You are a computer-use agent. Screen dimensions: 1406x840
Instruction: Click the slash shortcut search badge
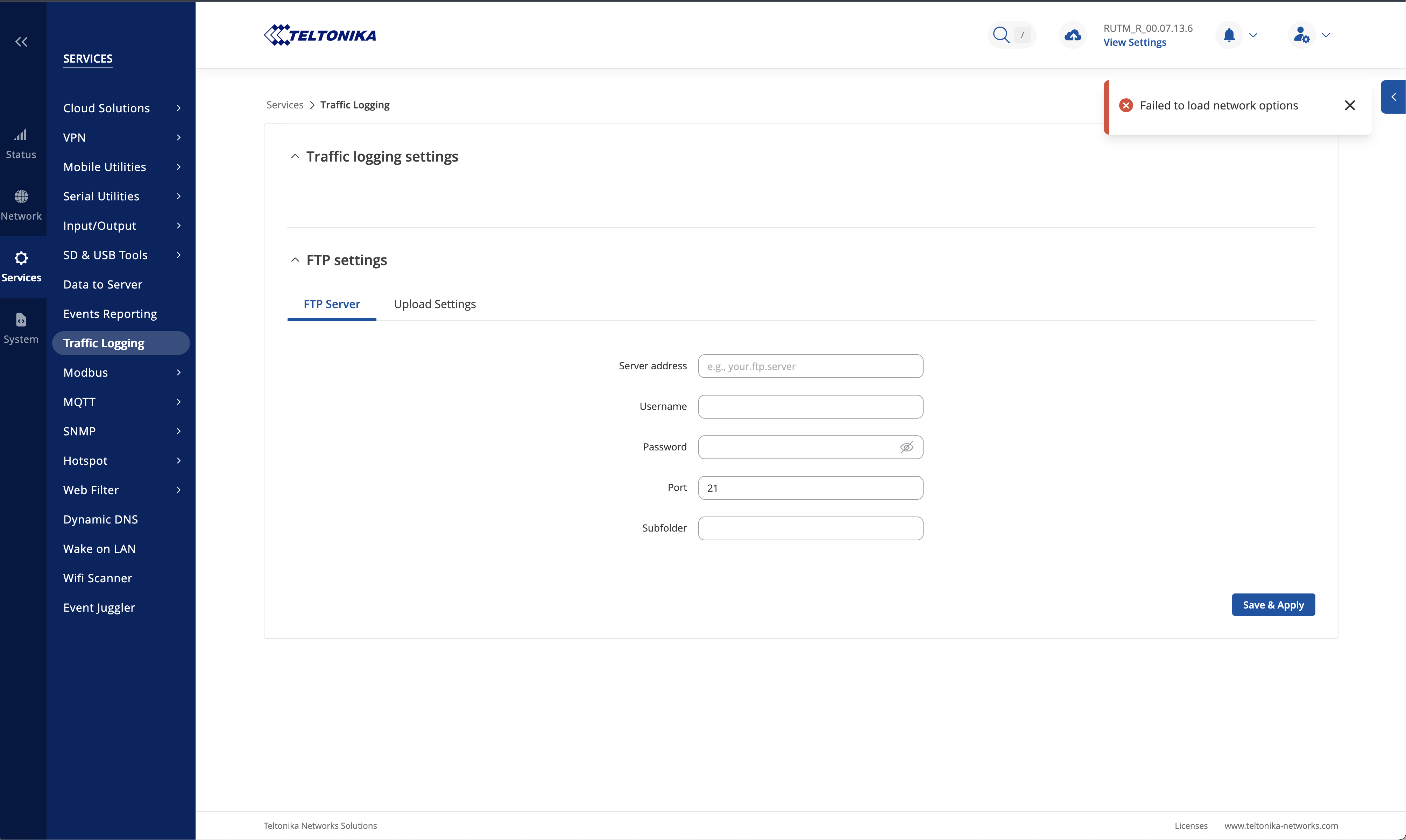coord(1022,35)
